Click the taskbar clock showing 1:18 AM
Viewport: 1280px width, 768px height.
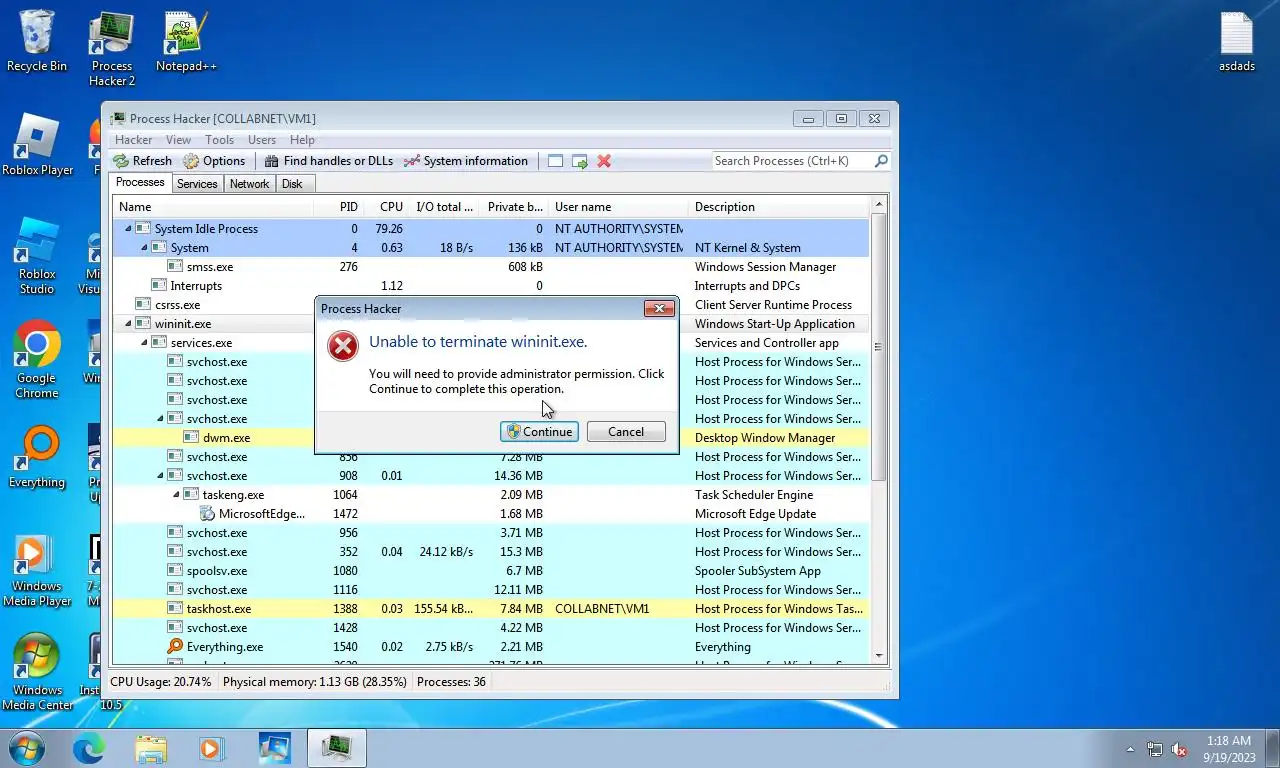(x=1229, y=749)
